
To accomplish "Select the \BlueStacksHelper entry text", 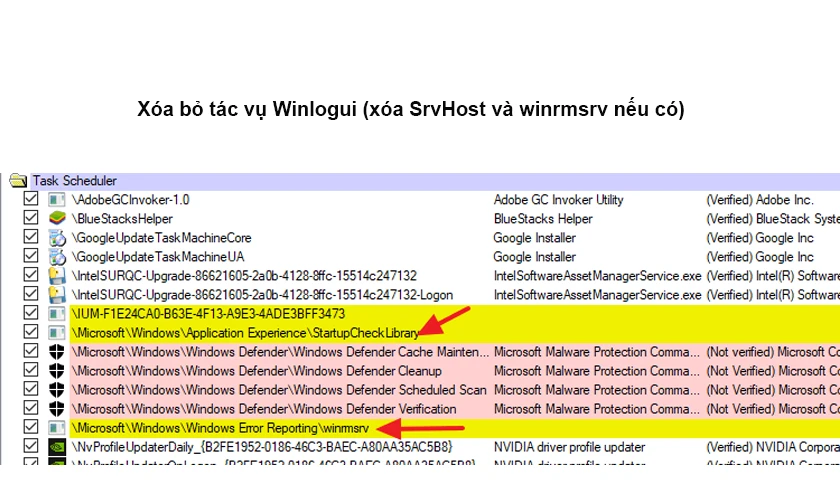I will click(x=123, y=219).
